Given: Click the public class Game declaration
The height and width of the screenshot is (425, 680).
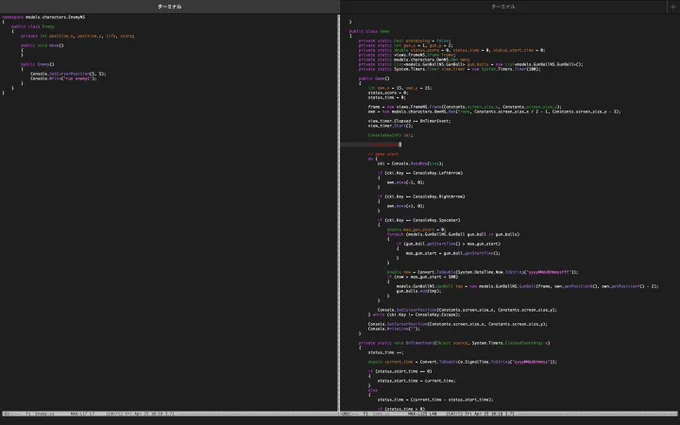Looking at the screenshot, I should click(369, 31).
